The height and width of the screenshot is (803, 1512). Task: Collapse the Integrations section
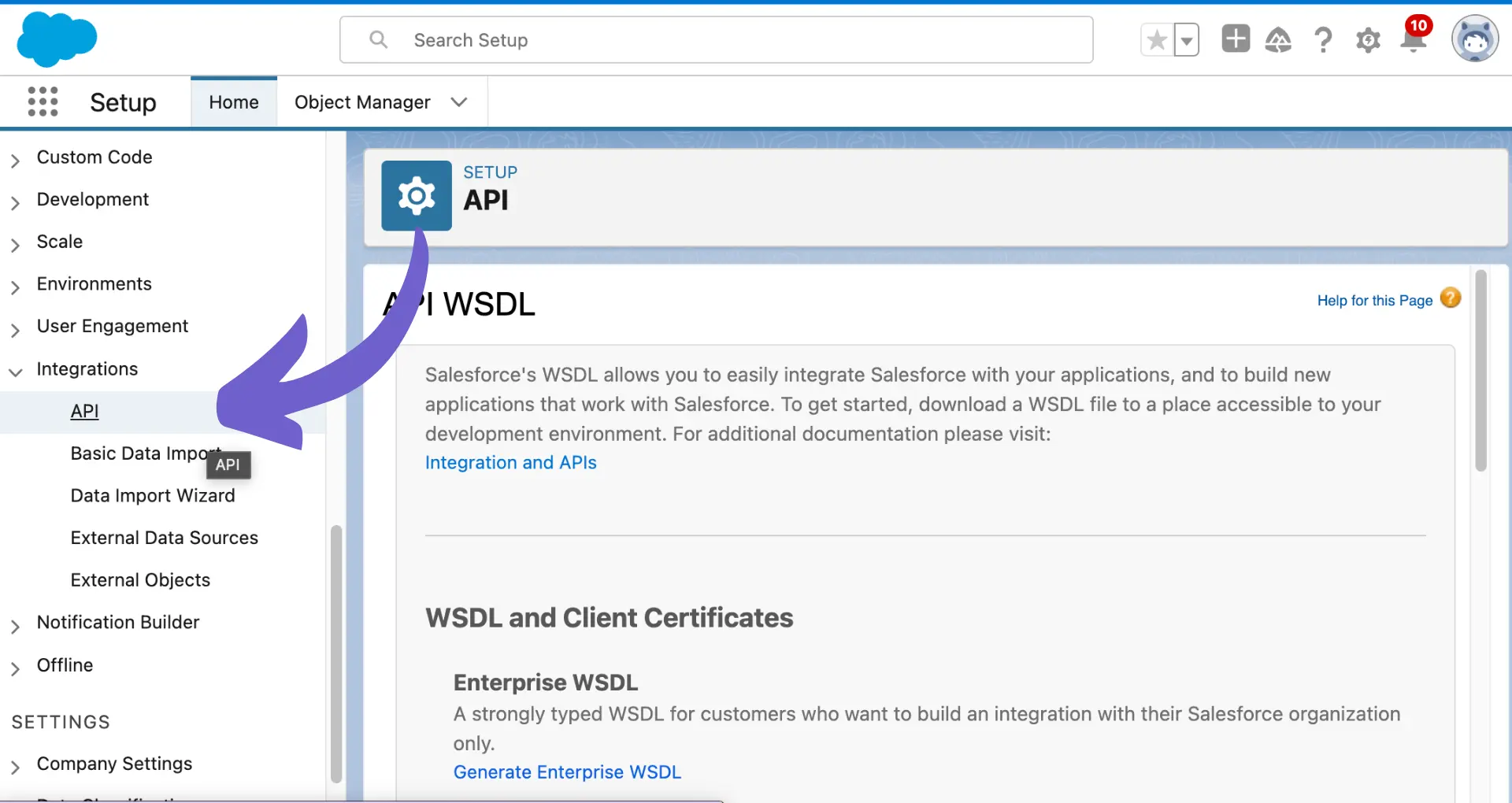15,372
